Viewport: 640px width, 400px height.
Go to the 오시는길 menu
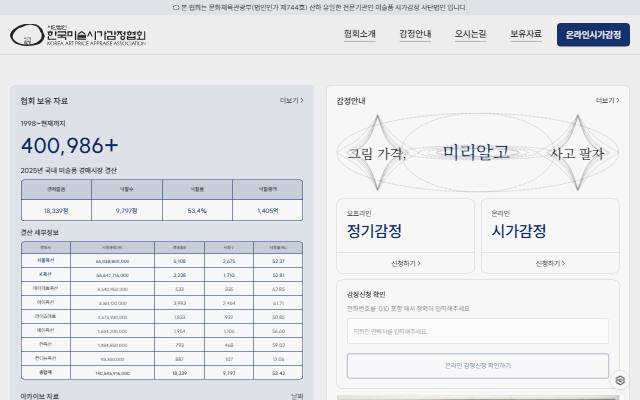coord(470,34)
